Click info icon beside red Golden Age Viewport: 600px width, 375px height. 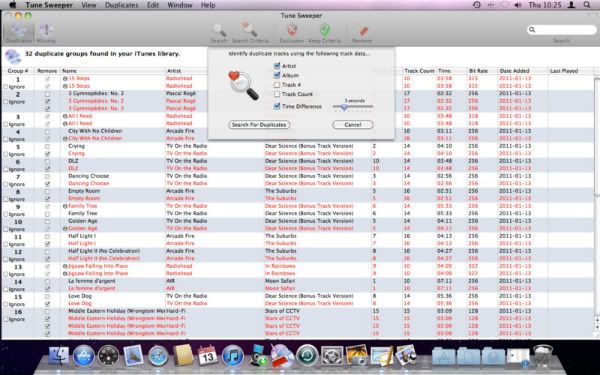click(x=65, y=228)
